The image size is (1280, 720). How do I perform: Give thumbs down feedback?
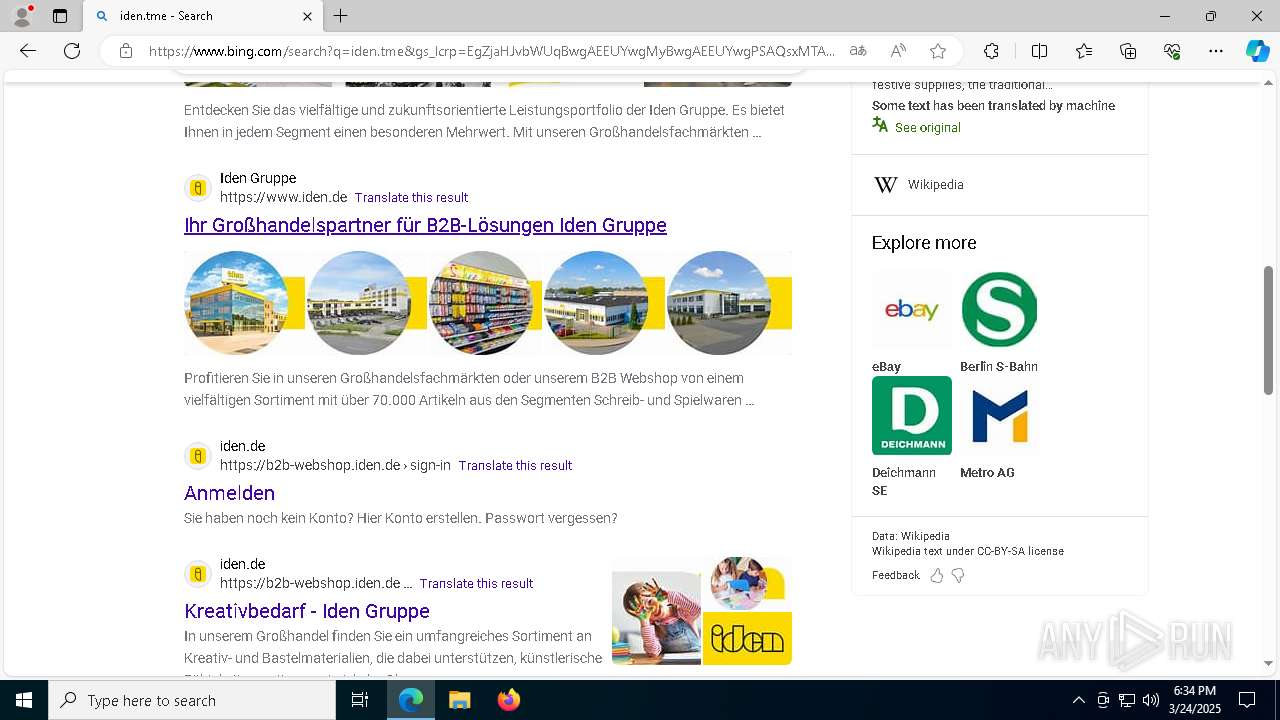point(958,576)
